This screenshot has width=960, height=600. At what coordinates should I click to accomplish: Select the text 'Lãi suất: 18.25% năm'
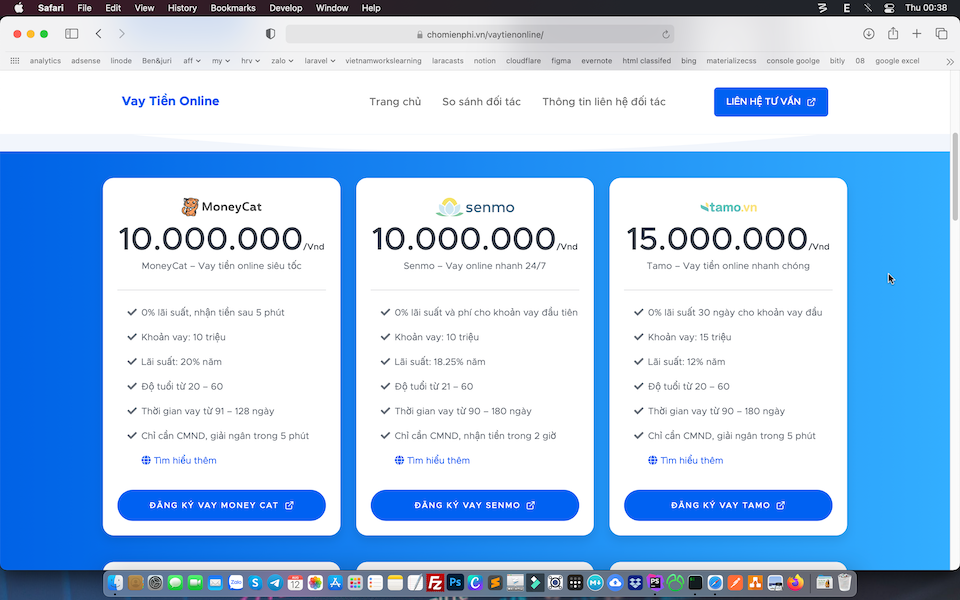point(440,362)
